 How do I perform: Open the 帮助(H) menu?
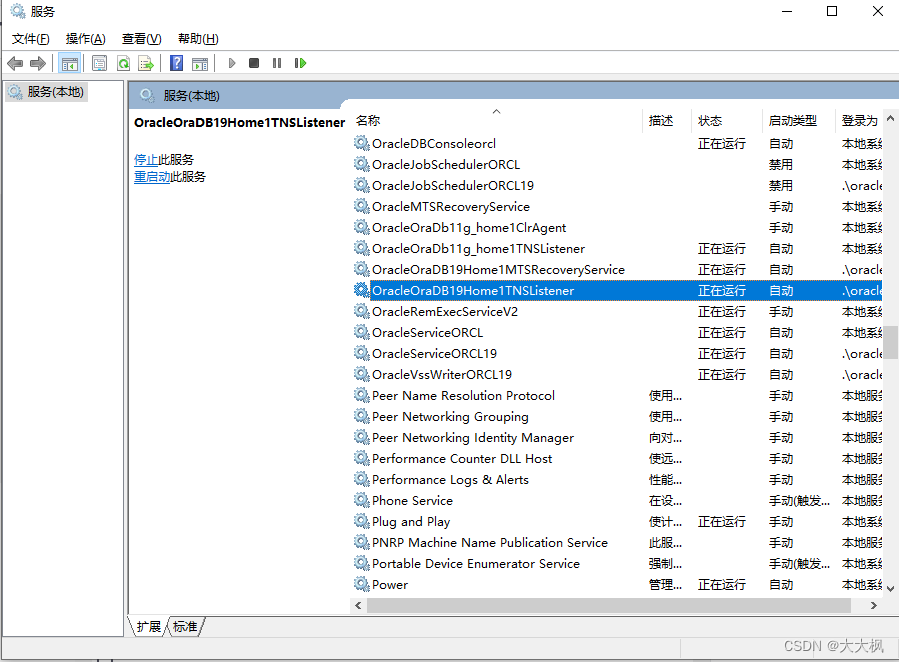click(x=198, y=39)
